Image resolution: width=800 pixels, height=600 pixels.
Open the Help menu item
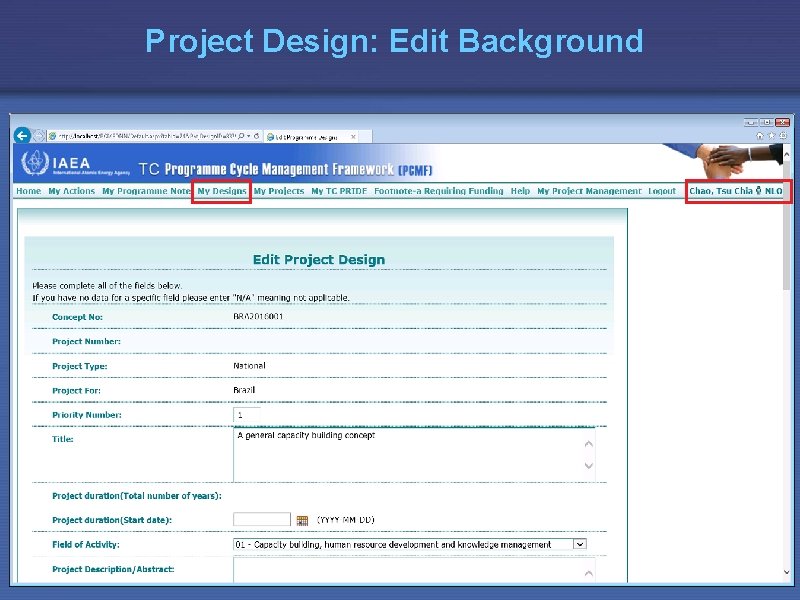pyautogui.click(x=519, y=191)
